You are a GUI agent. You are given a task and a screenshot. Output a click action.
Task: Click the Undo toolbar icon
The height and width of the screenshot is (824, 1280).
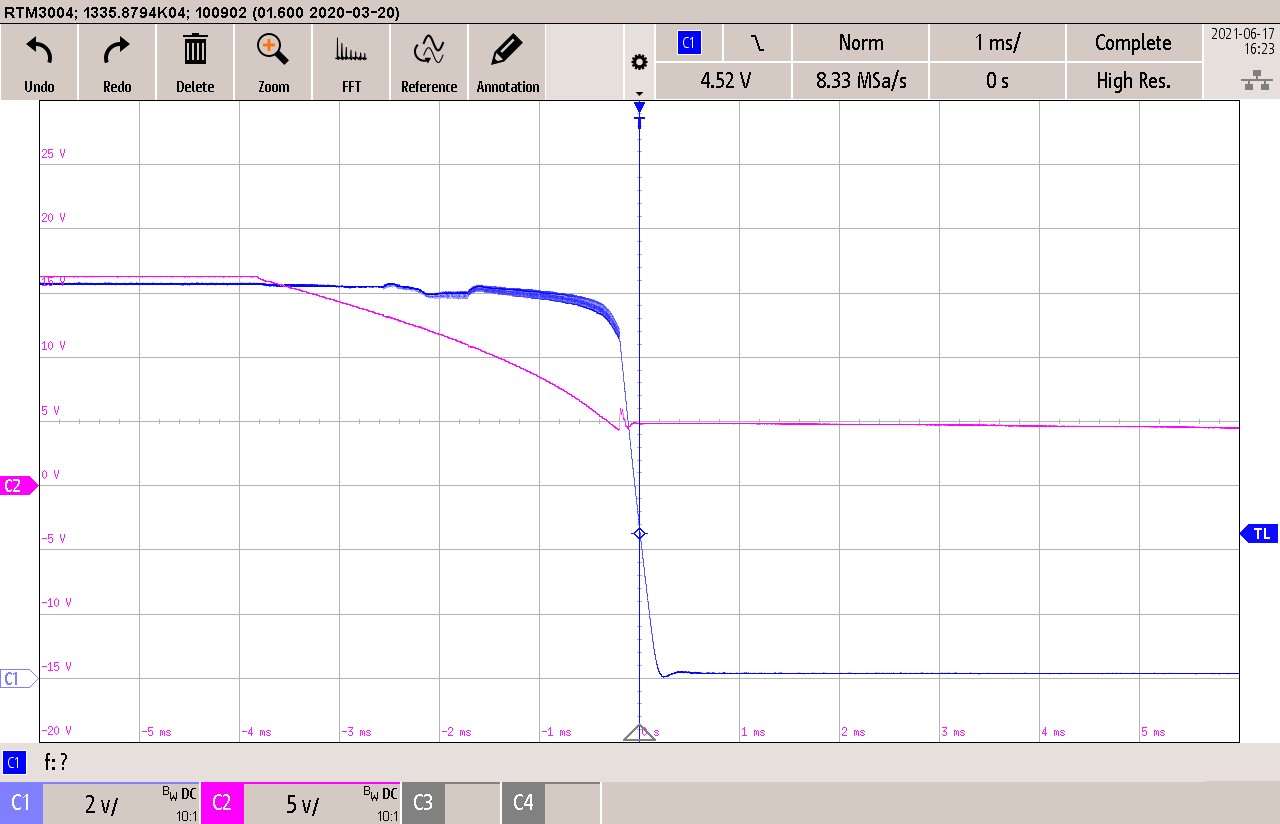point(39,62)
